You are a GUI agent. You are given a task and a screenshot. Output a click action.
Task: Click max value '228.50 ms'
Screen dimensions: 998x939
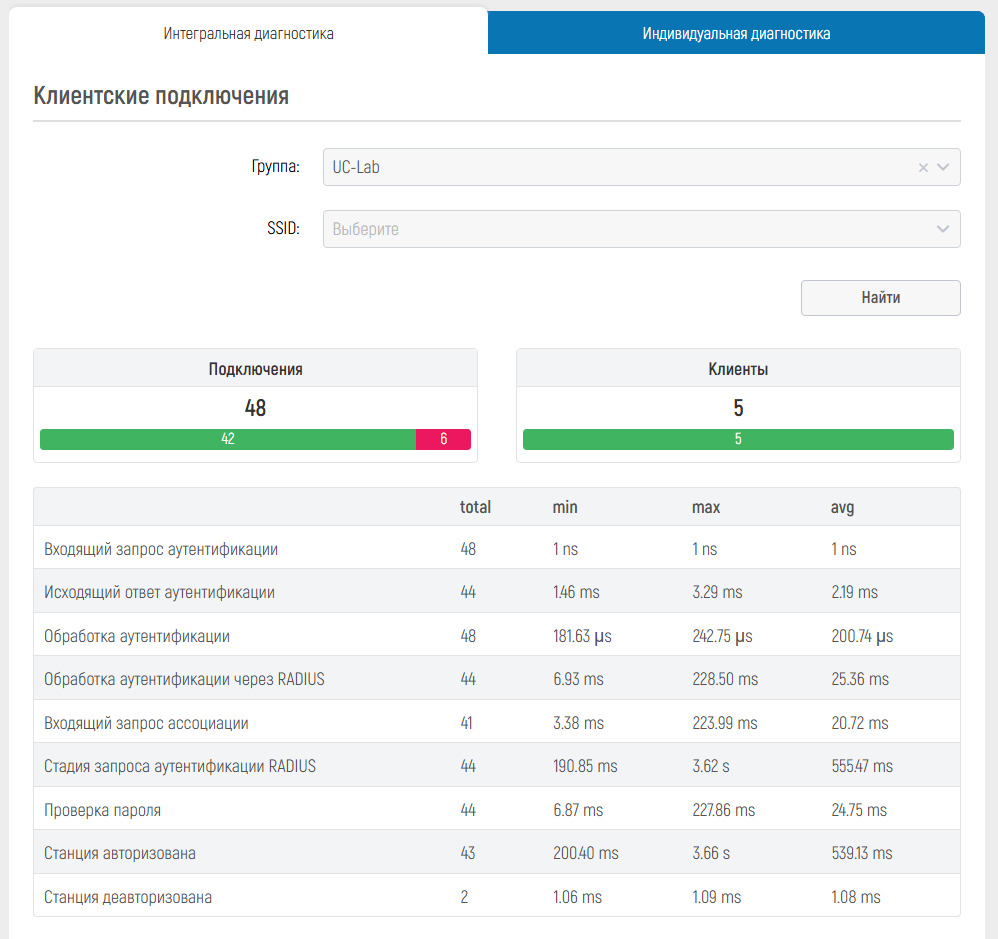pyautogui.click(x=725, y=679)
